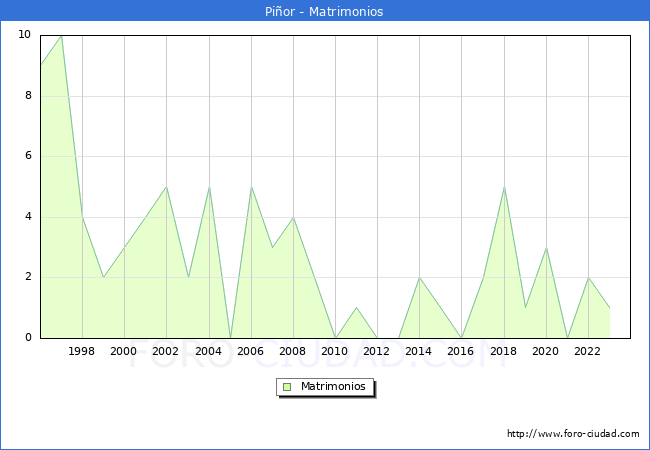This screenshot has width=650, height=450.
Task: Click the 1997 peak at value 10
Action: (x=61, y=36)
